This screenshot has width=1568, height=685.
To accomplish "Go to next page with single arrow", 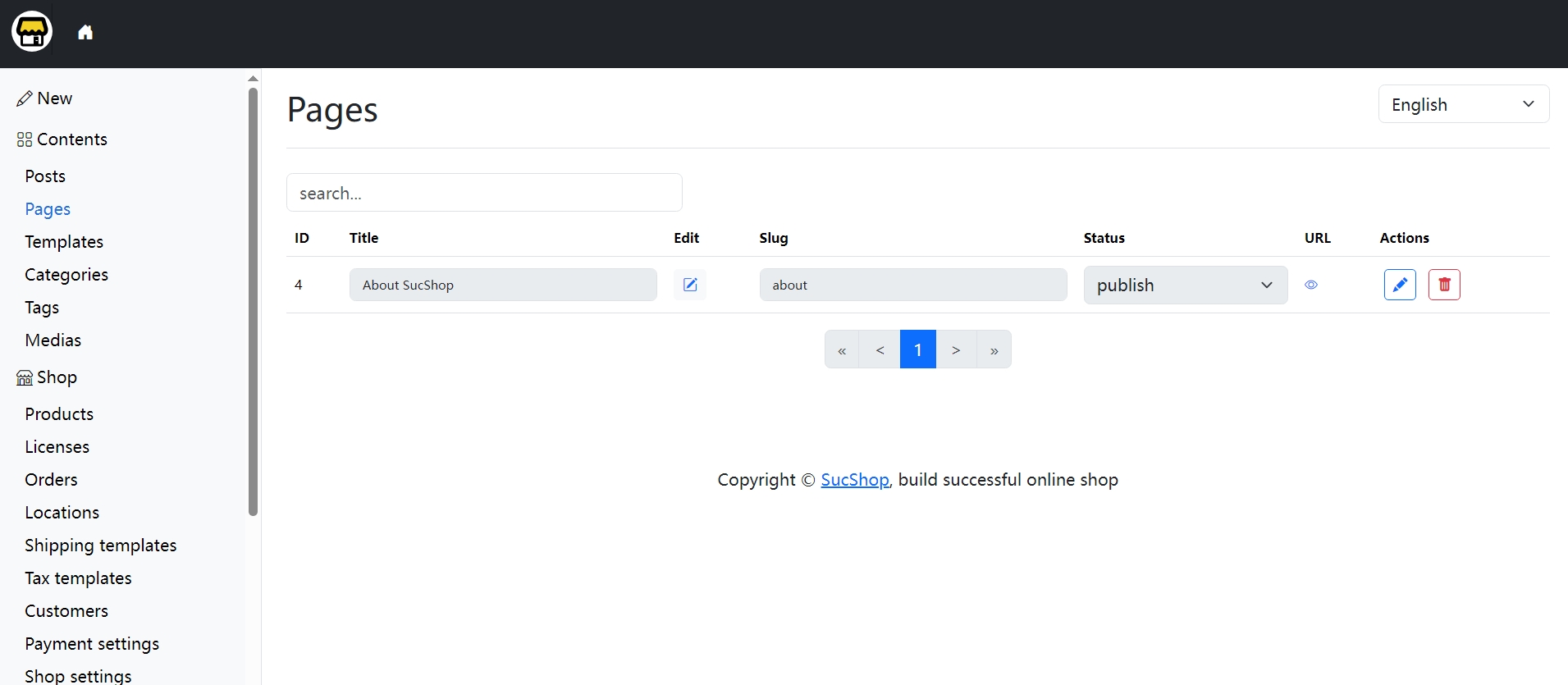I will [956, 349].
